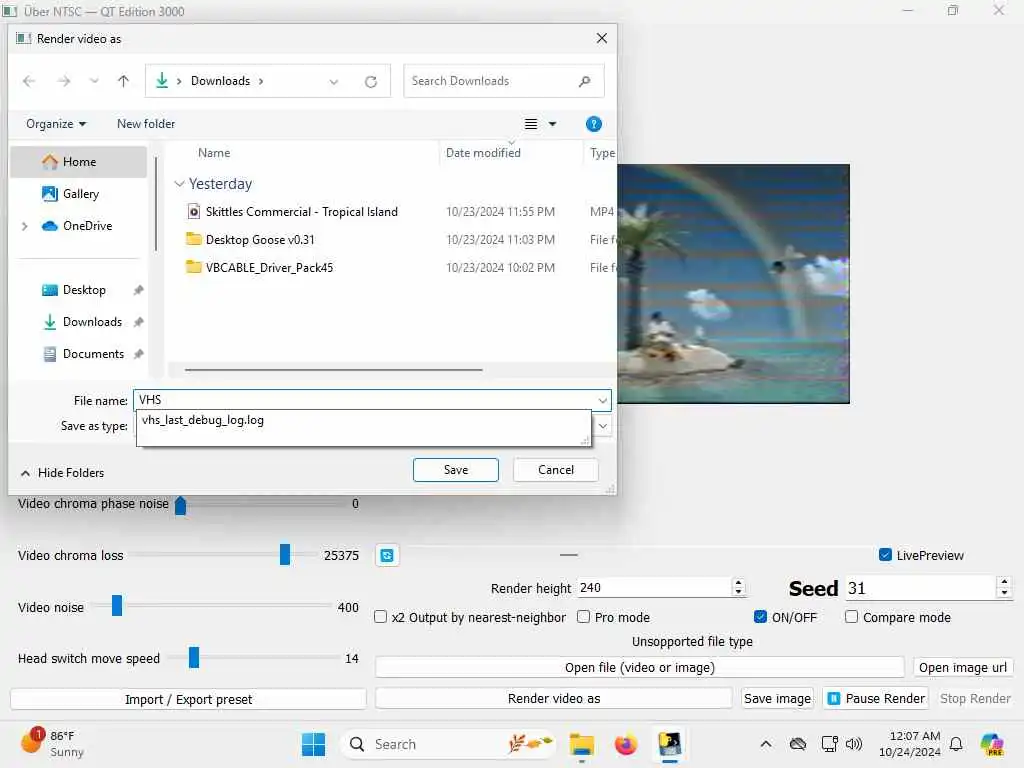Cancel the Render video as dialog
Viewport: 1024px width, 768px height.
coord(556,470)
